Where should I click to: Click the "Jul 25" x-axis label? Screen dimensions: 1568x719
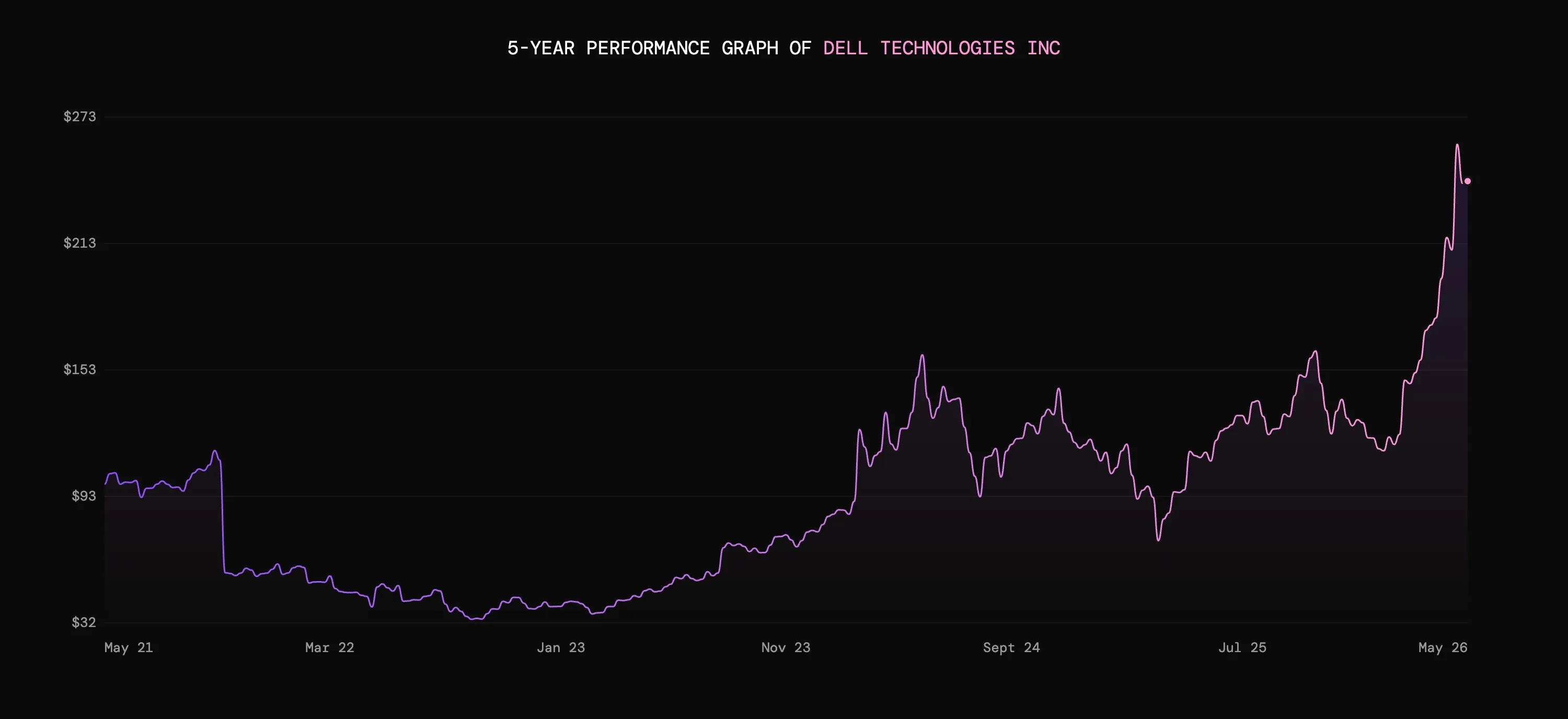click(1242, 647)
